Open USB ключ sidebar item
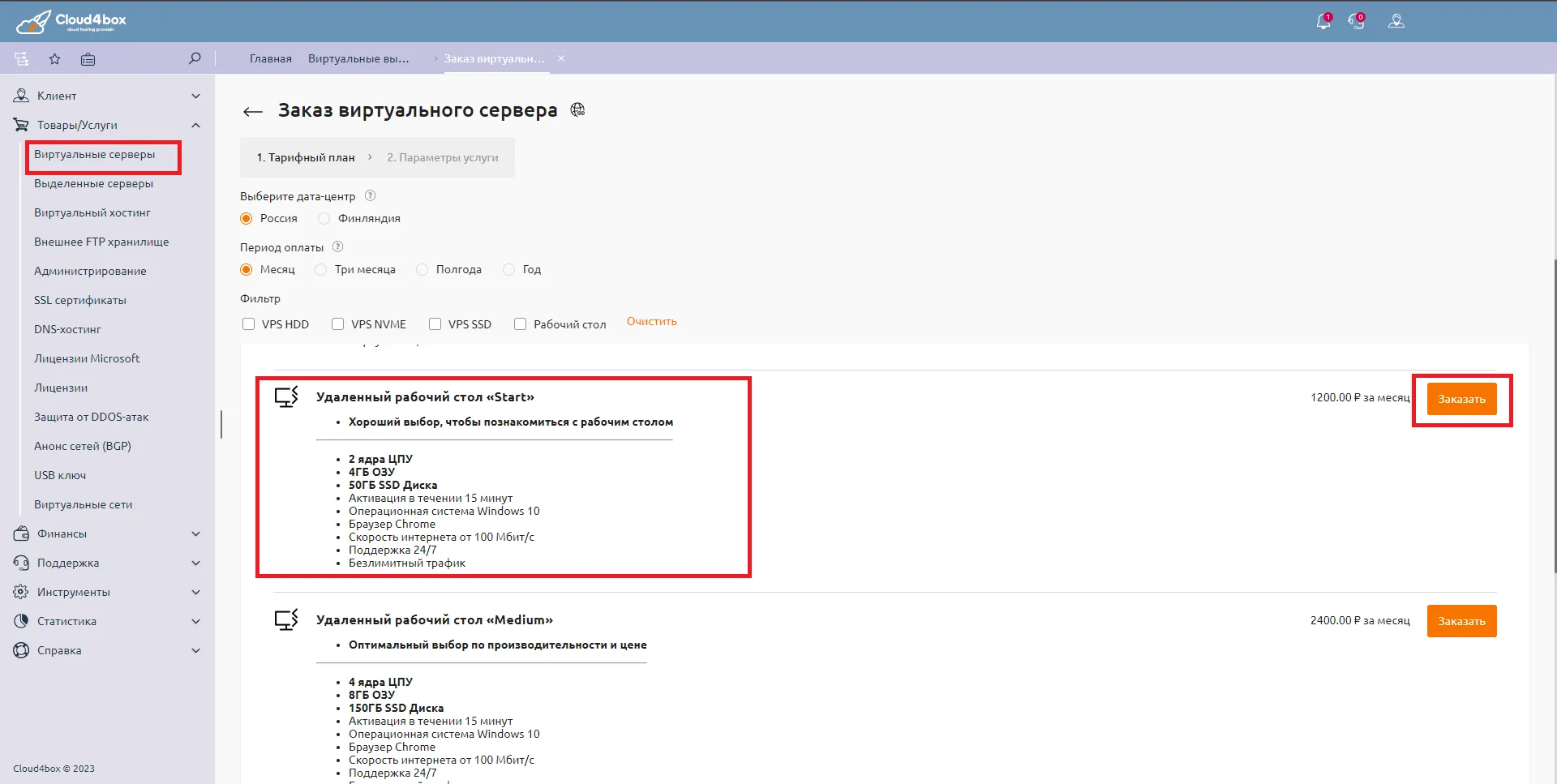This screenshot has height=784, width=1557. click(x=60, y=475)
